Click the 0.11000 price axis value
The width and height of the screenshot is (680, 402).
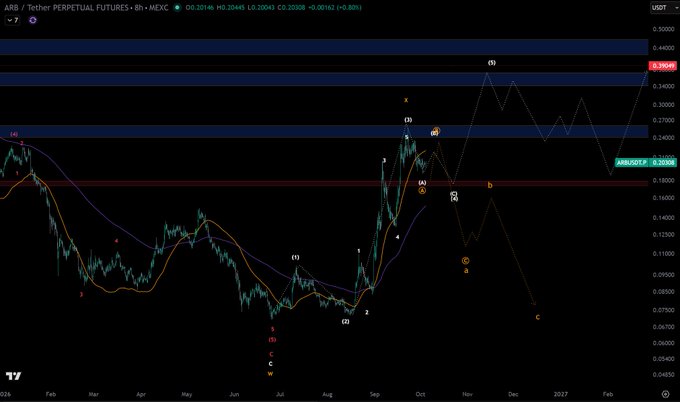pyautogui.click(x=664, y=254)
